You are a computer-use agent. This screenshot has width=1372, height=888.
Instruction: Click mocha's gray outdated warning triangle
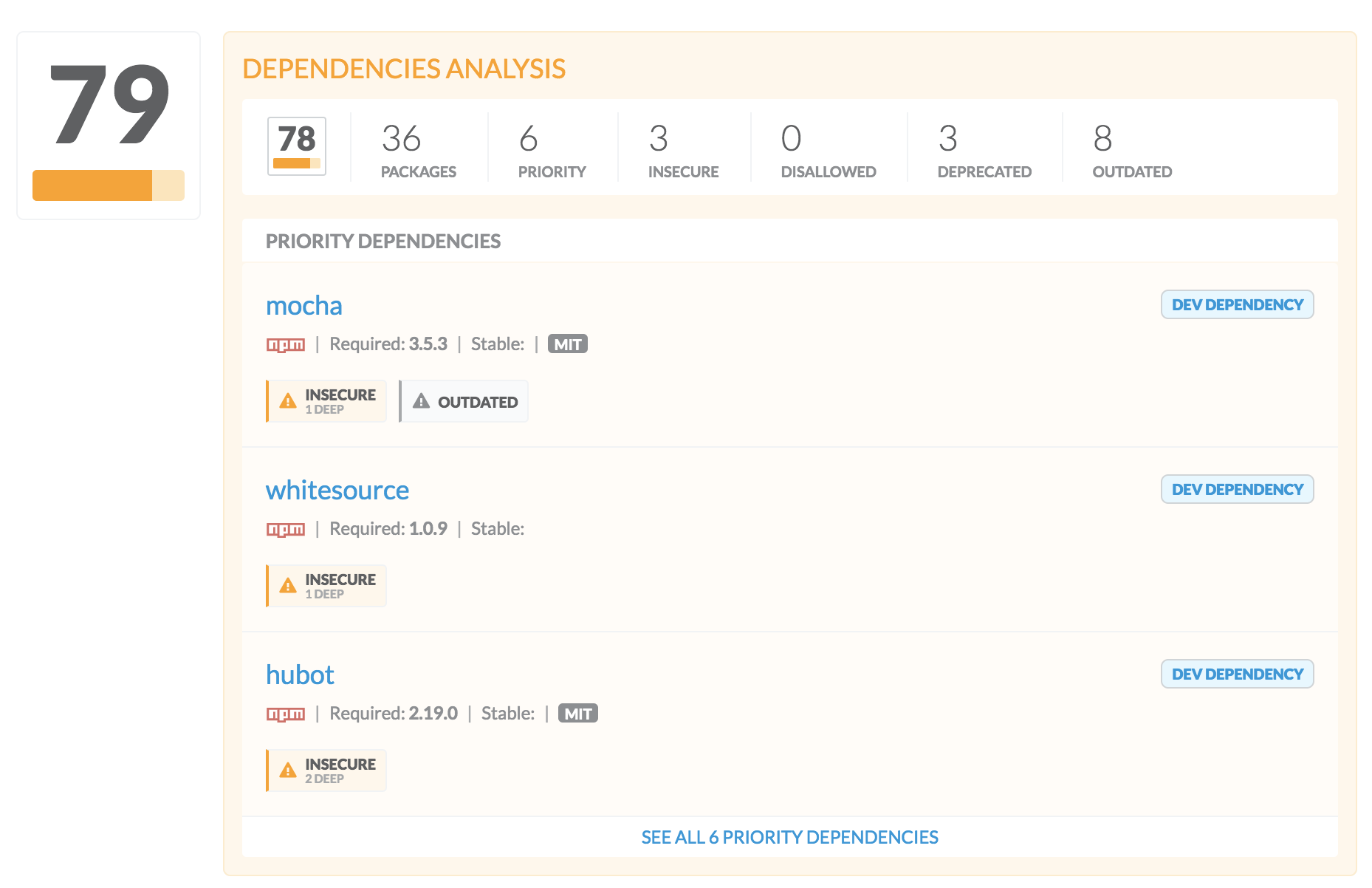tap(421, 401)
